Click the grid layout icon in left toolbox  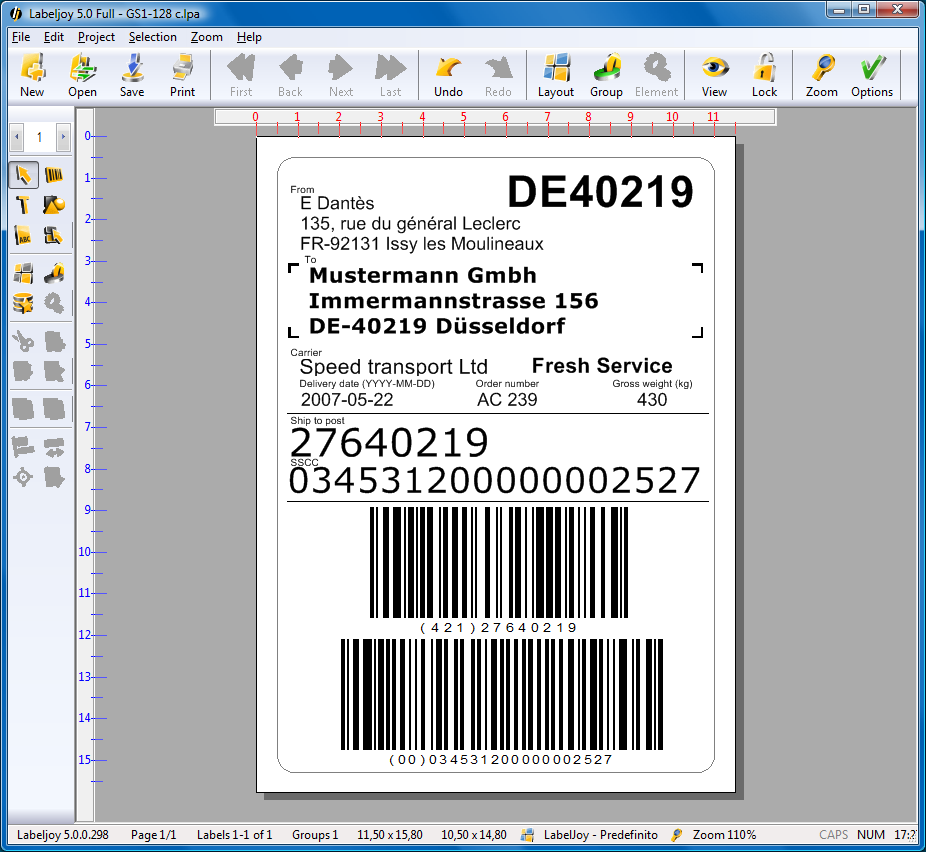[x=24, y=273]
